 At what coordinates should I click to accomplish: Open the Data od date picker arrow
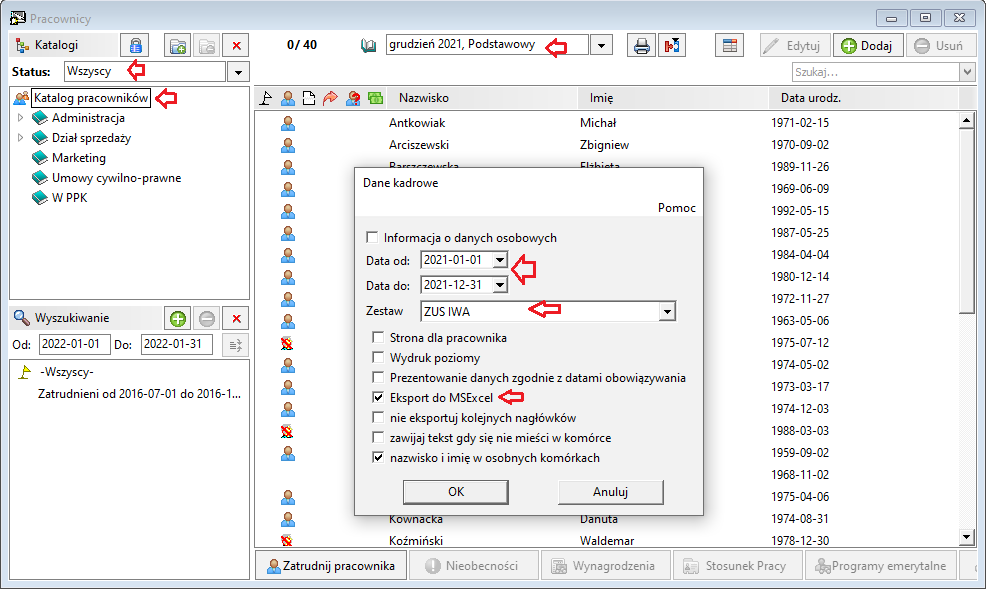(500, 259)
